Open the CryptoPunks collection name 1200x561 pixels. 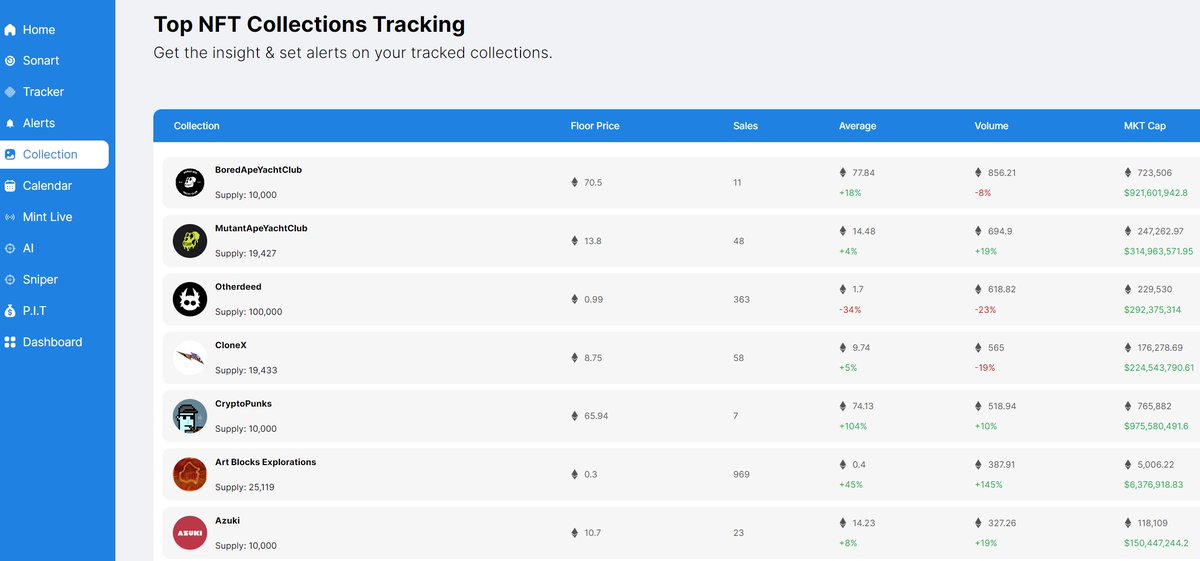(x=243, y=404)
